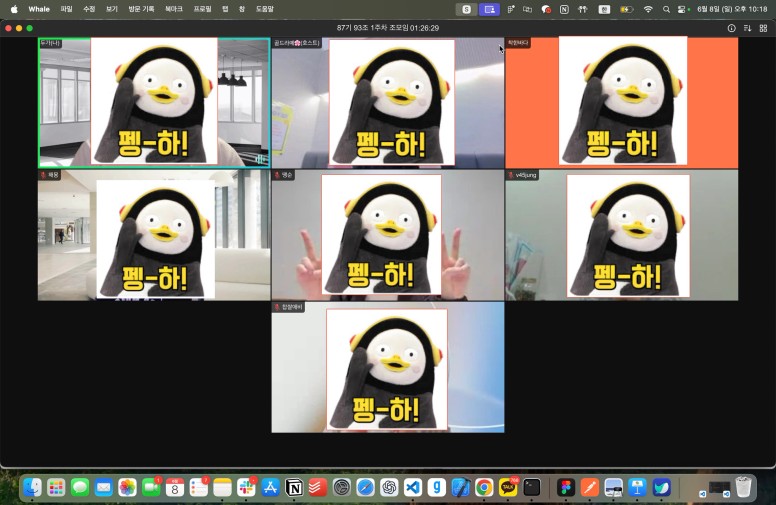776x505 pixels.
Task: Open Launchpad in the dock
Action: pos(56,488)
